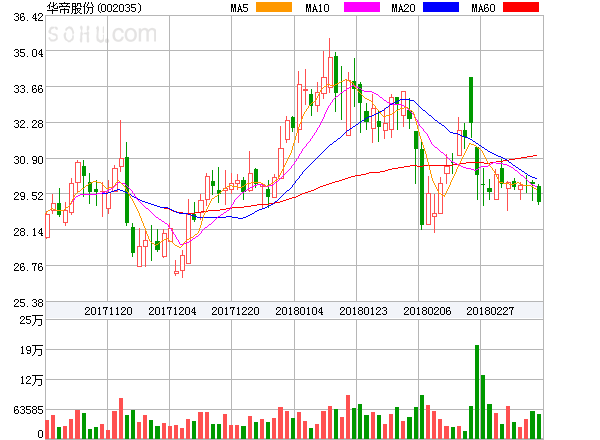The width and height of the screenshot is (600, 440).
Task: Click the 33.66 price axis label
Action: [28, 89]
